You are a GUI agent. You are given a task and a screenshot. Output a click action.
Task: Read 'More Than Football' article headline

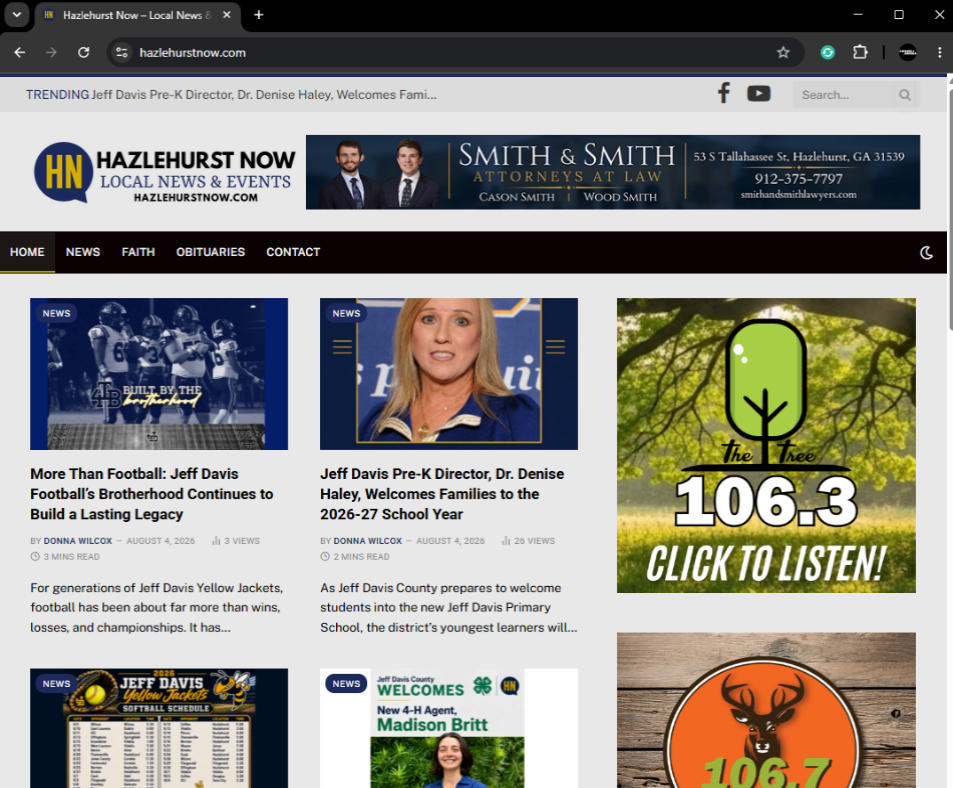point(152,494)
